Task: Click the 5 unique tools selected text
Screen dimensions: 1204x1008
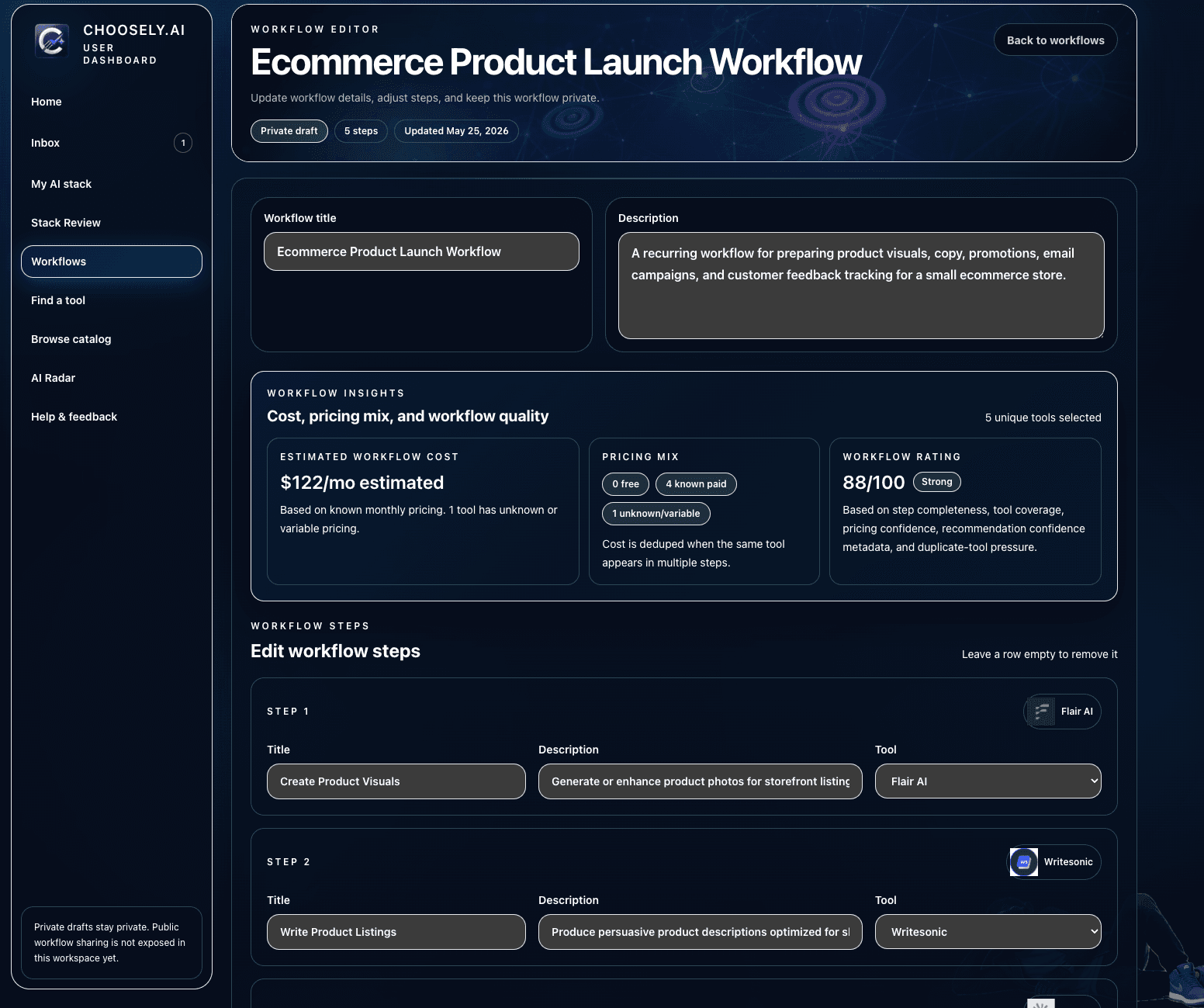Action: [1043, 417]
